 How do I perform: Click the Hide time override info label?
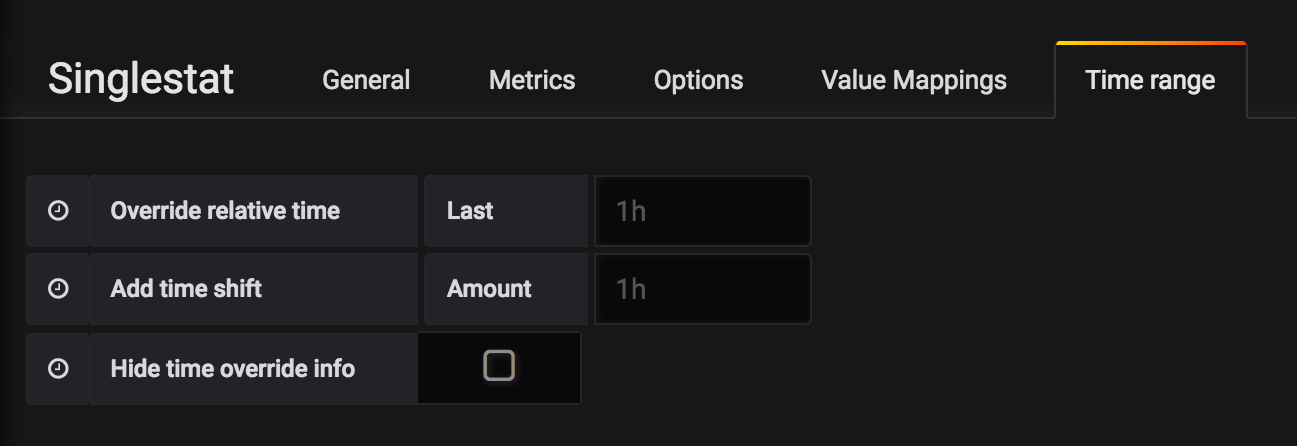coord(233,368)
